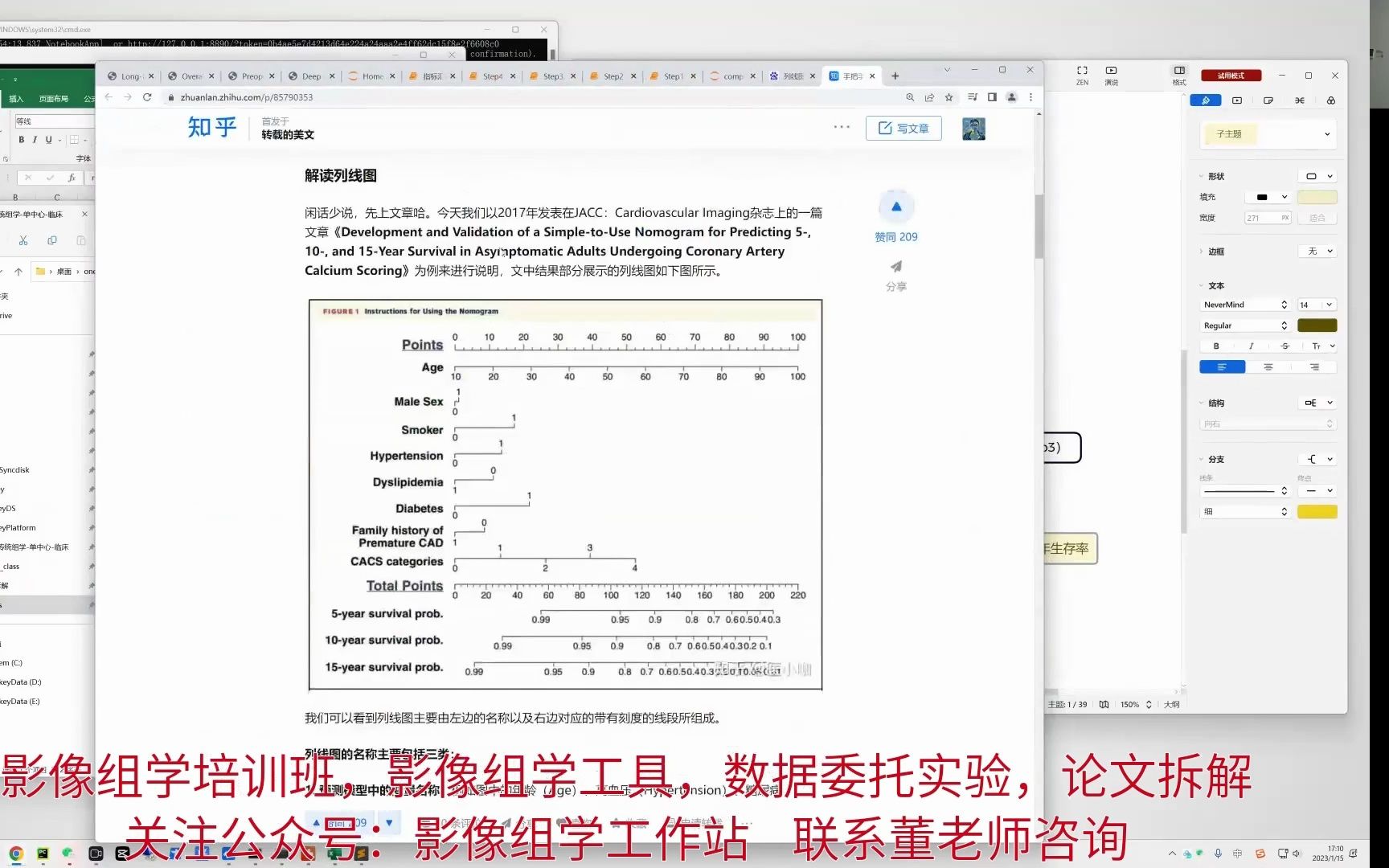This screenshot has width=1389, height=868.
Task: Click the cut scissors icon in File Explorer
Action: (23, 240)
